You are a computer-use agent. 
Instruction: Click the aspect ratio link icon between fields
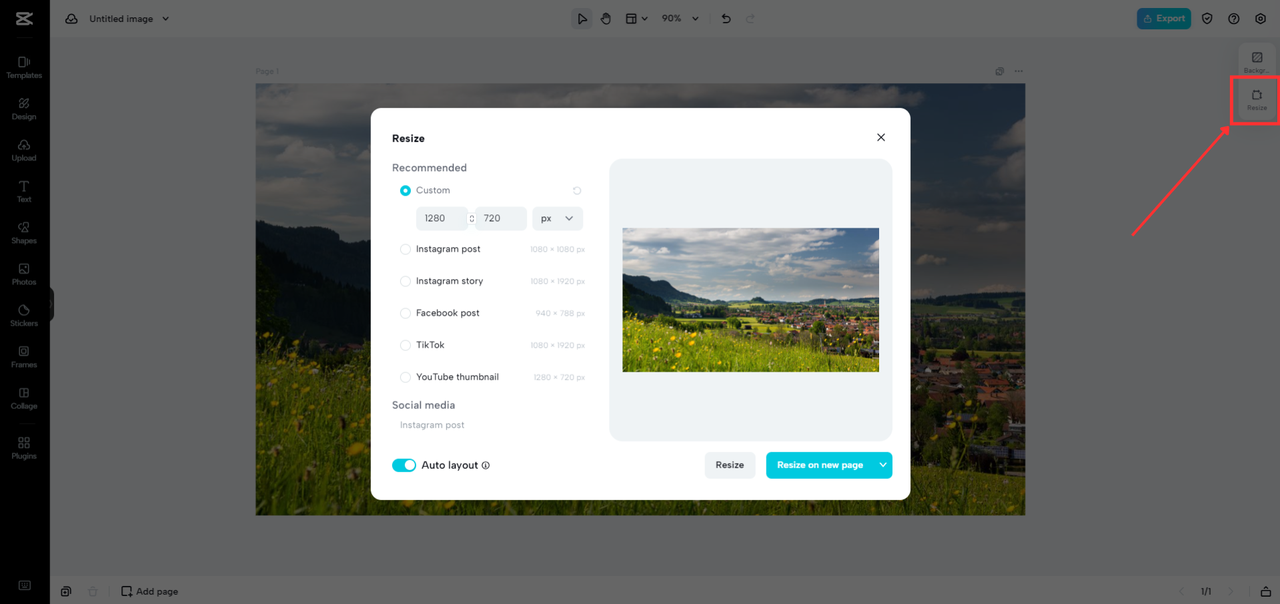(472, 218)
